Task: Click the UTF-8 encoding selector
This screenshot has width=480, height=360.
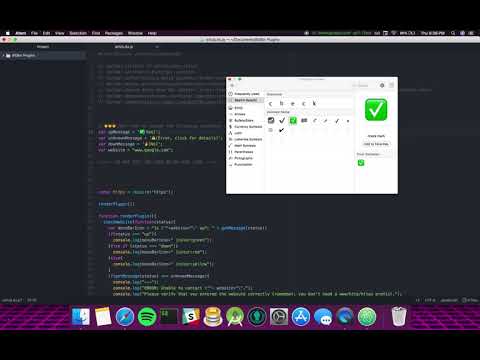Action: coord(430,300)
